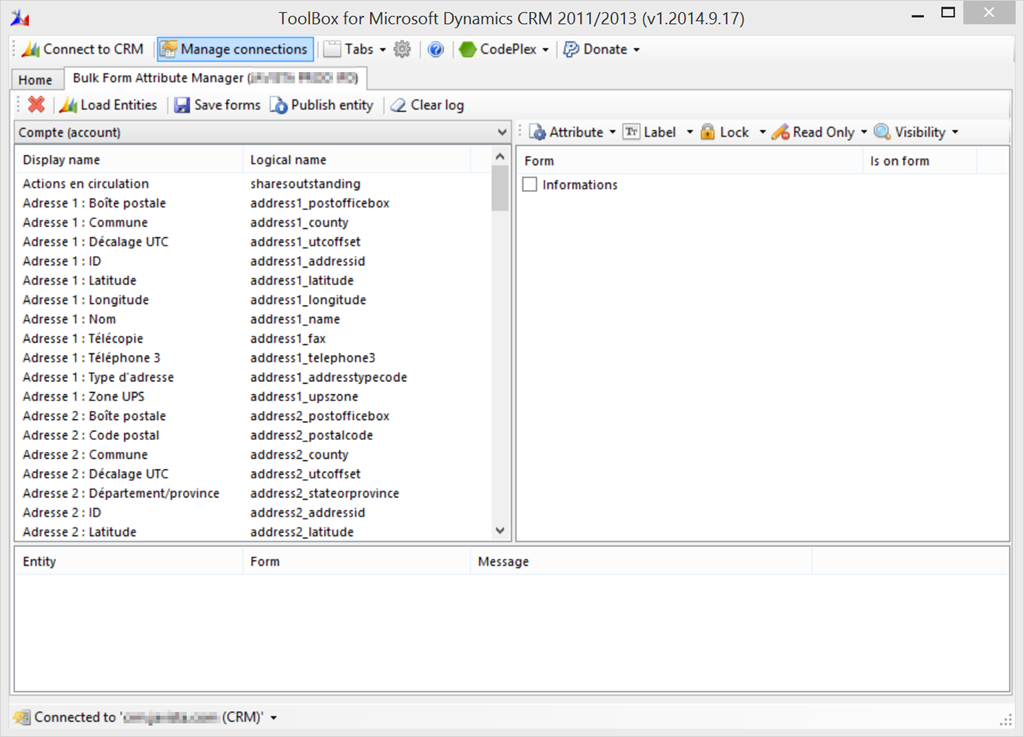
Task: Select 'Adresse 1 : Zone UPS' row
Action: tap(253, 397)
